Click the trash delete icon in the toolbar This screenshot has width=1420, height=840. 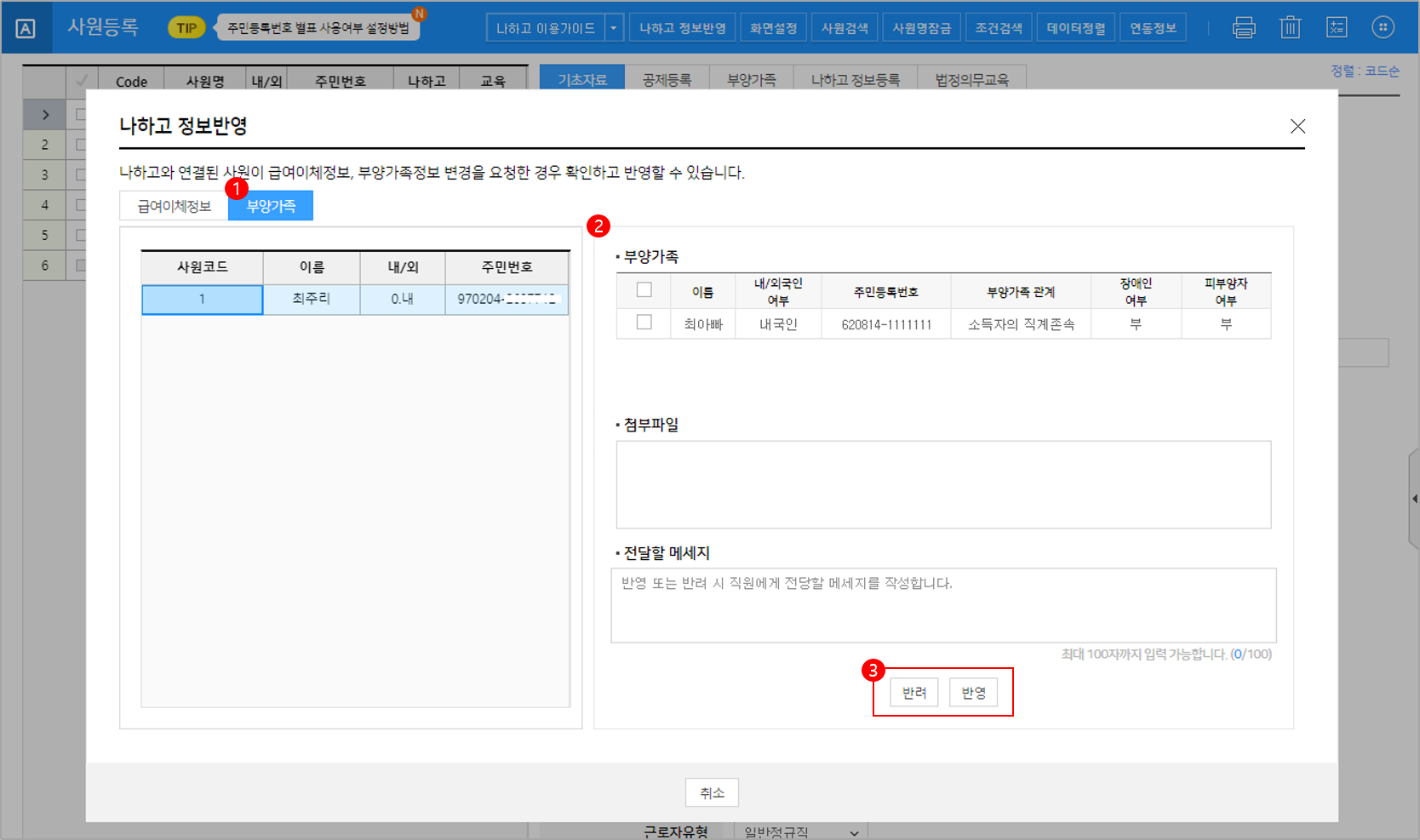point(1291,28)
